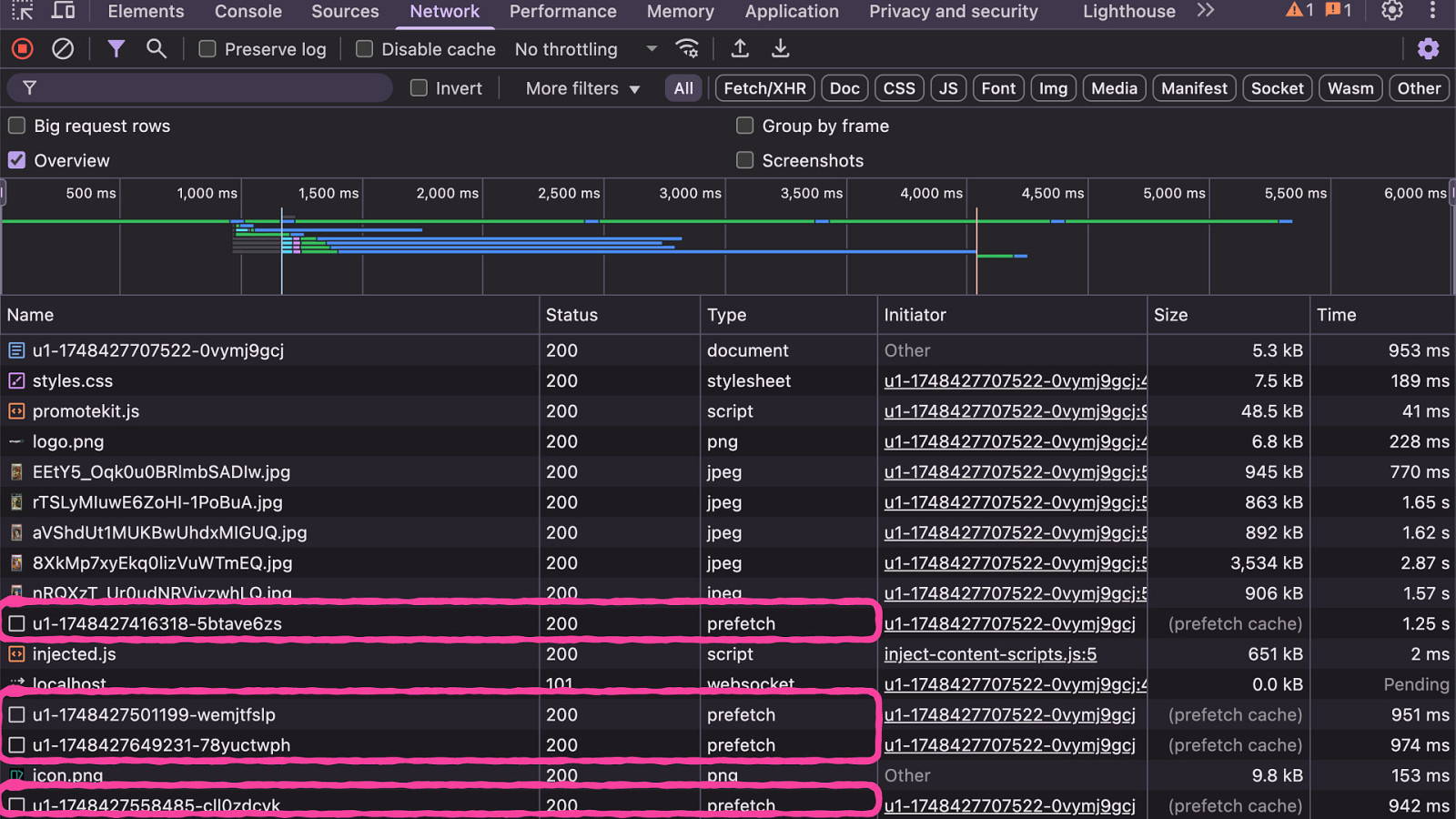Show more DevTools tabs chevron
Image resolution: width=1456 pixels, height=819 pixels.
pos(1206,11)
